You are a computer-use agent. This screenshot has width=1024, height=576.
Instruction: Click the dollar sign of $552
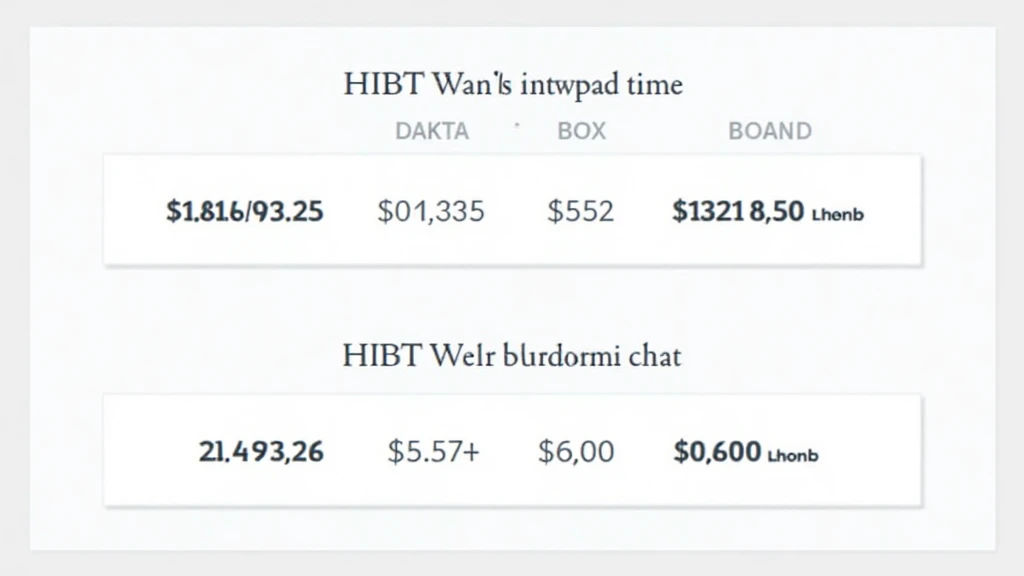554,211
